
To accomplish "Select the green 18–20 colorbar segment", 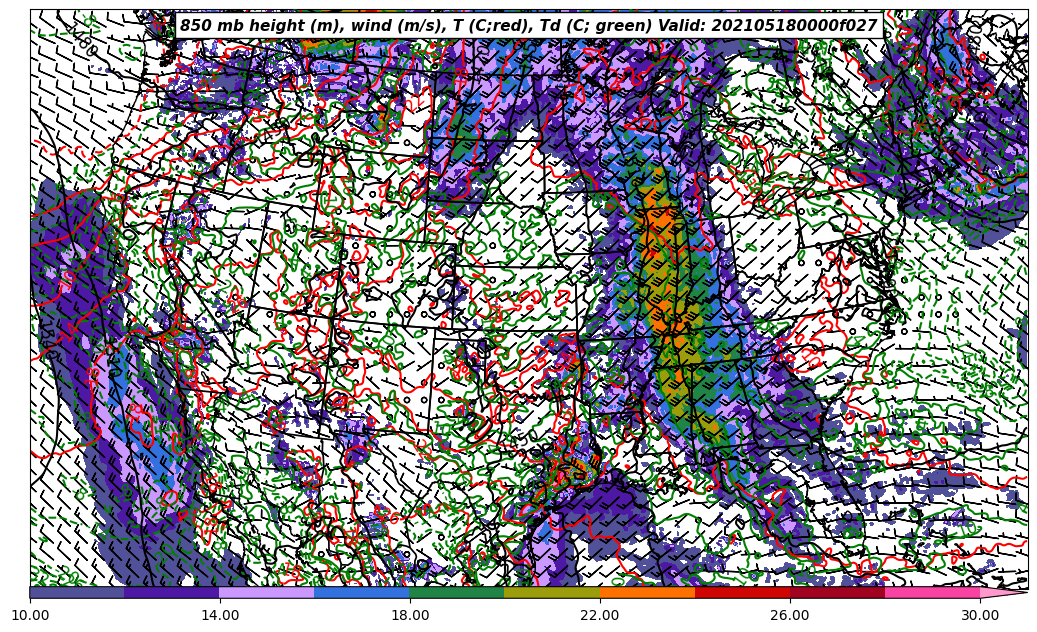I will point(457,592).
